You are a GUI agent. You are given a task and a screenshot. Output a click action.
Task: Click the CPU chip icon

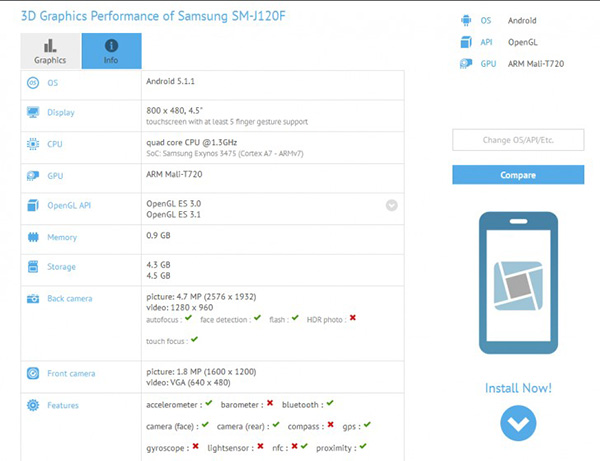33,144
